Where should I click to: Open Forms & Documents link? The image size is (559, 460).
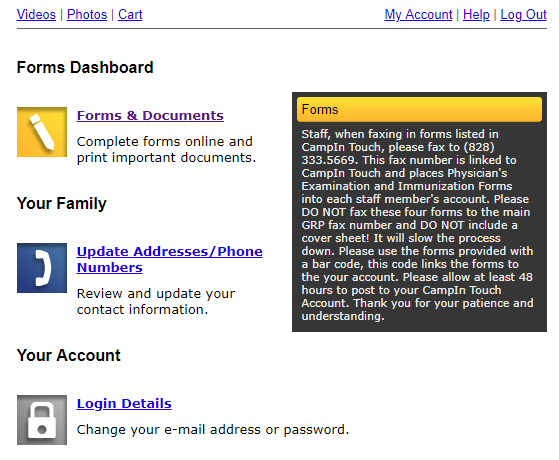pos(150,116)
